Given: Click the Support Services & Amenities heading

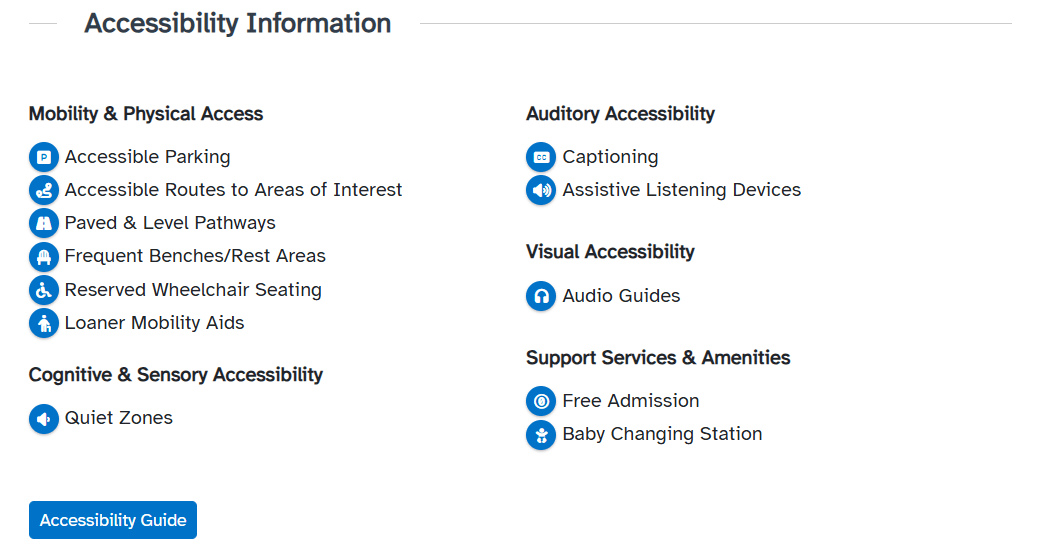Looking at the screenshot, I should 658,357.
